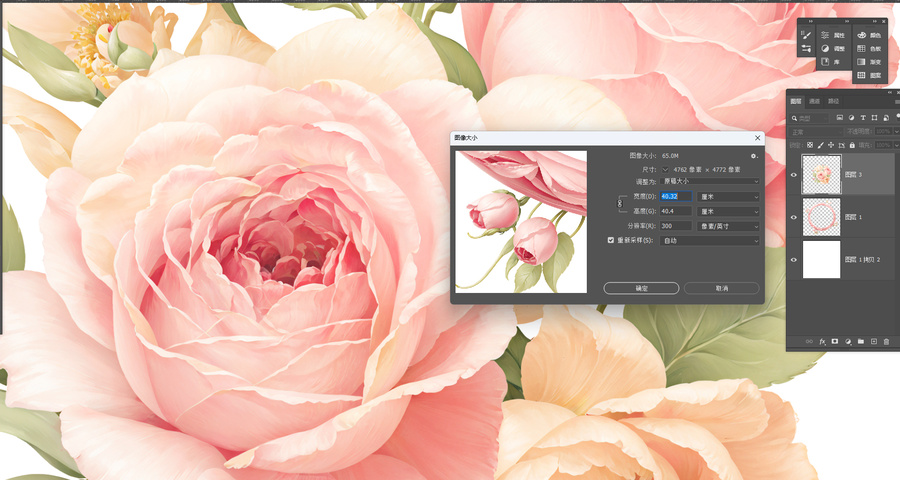900x480 pixels.
Task: Hide layer 图层 1
Action: tap(794, 217)
